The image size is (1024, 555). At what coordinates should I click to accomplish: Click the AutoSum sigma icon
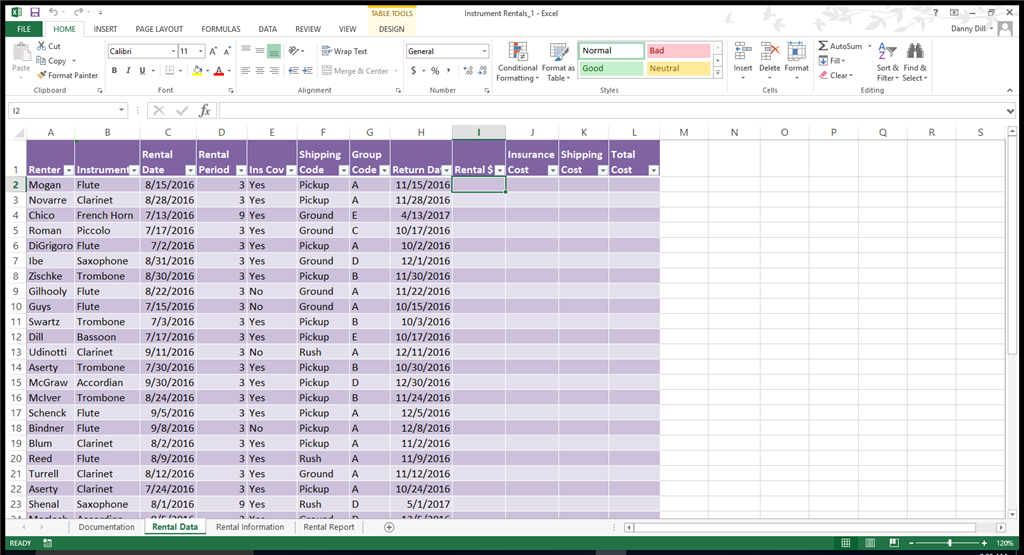point(823,46)
